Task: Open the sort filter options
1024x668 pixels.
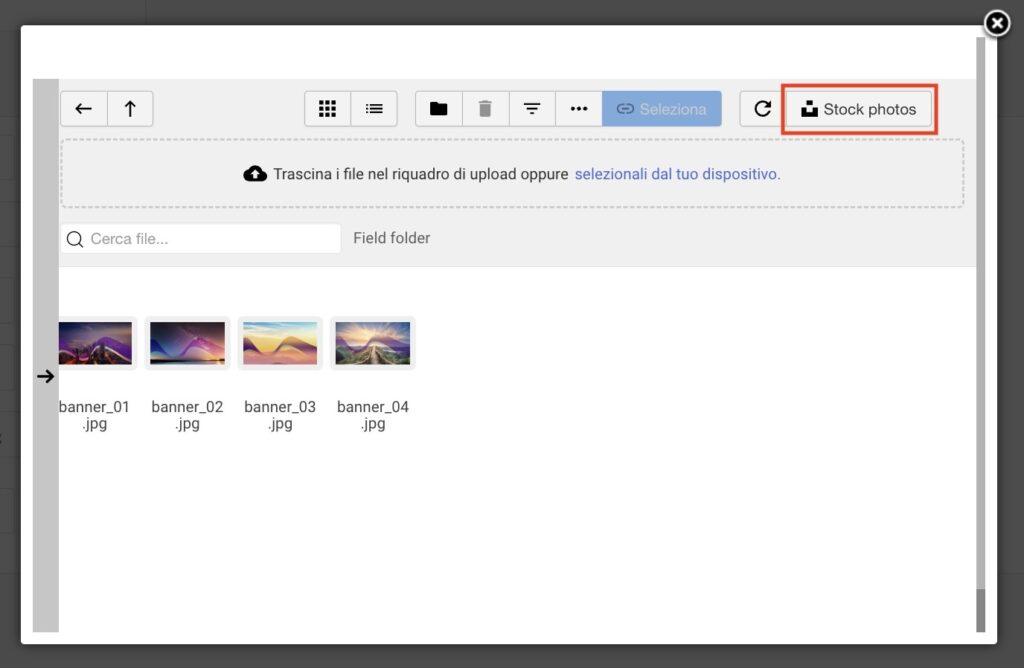Action: [532, 108]
